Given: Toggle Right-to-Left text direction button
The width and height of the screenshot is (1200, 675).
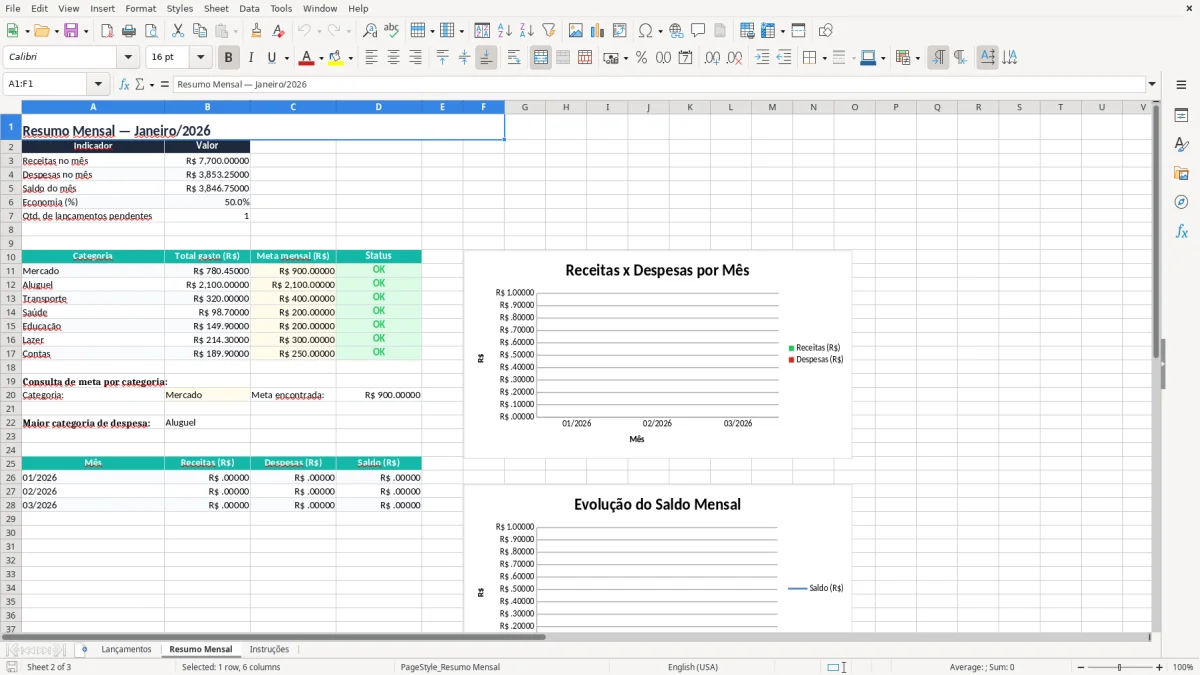Looking at the screenshot, I should (960, 58).
